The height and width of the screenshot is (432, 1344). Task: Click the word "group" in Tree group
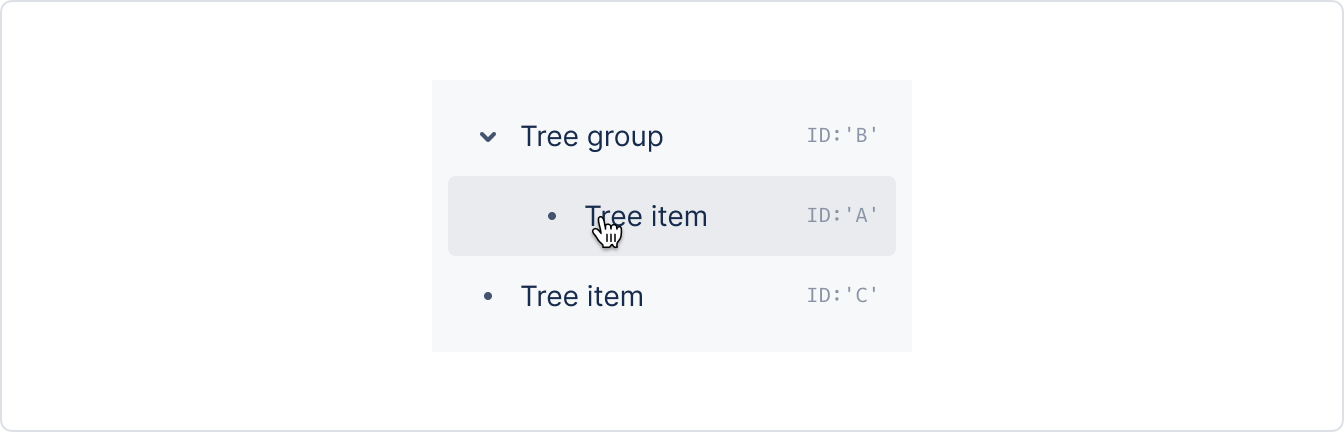[x=626, y=139]
